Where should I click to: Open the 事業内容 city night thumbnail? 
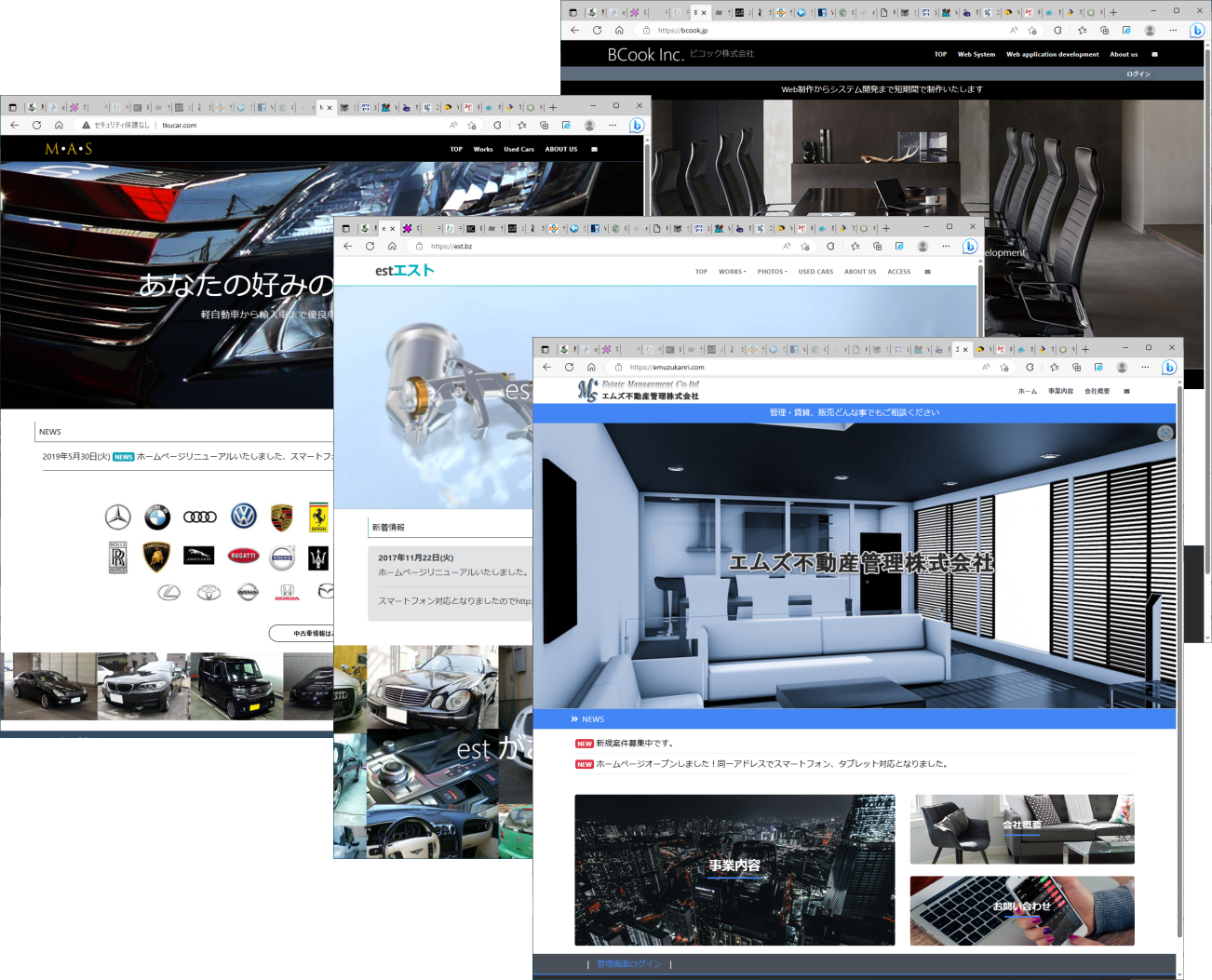coord(734,870)
